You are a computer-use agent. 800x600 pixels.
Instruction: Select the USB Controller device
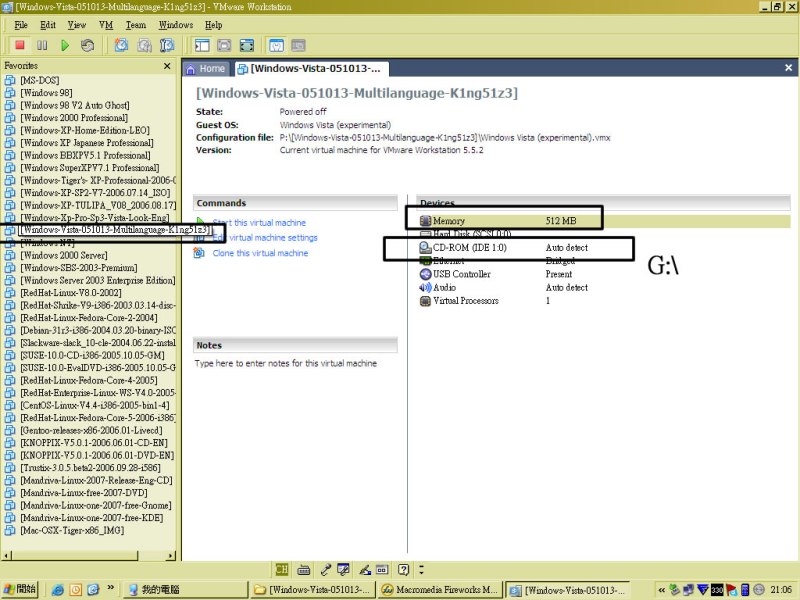(604, 274)
